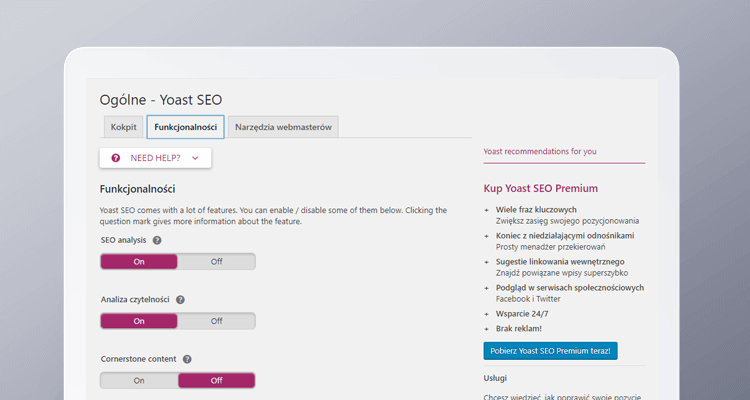The image size is (750, 400).
Task: Click Znajdź powiązane wpisy superszybko text
Action: 562,273
